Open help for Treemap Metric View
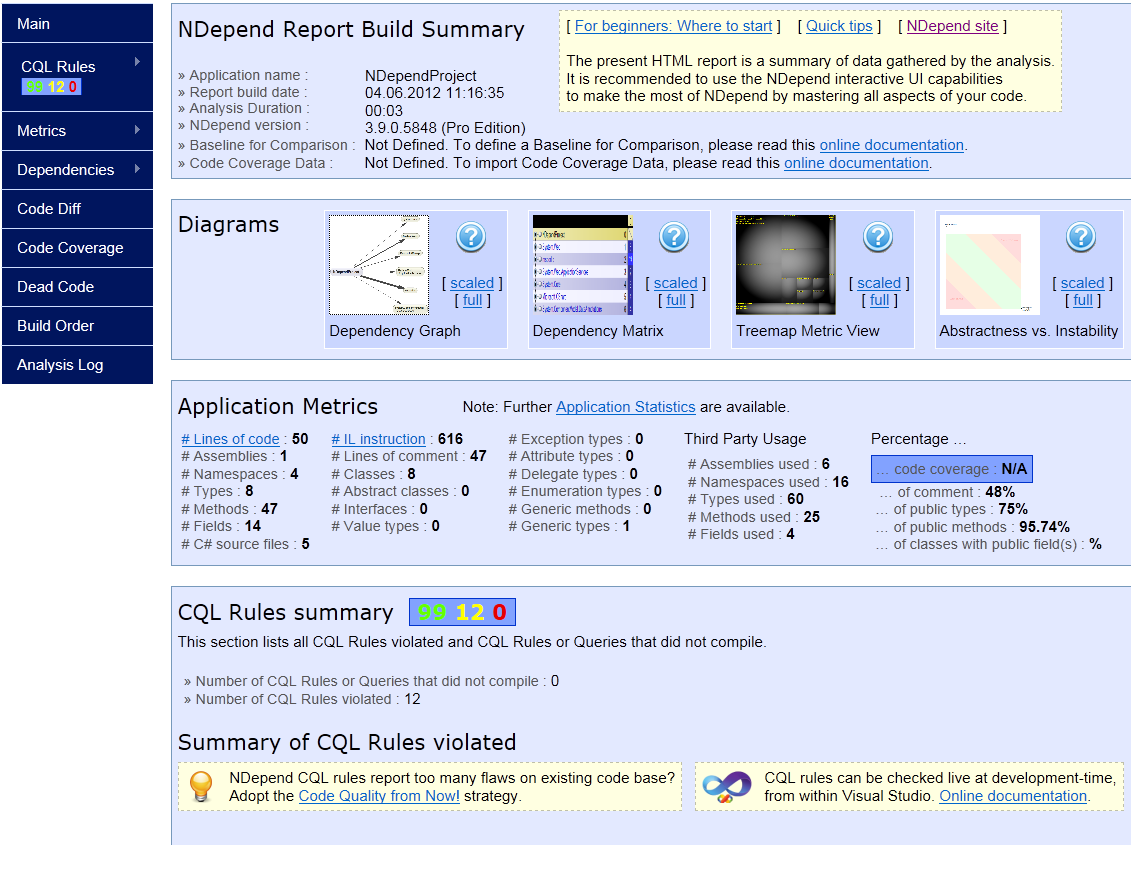 [x=878, y=237]
